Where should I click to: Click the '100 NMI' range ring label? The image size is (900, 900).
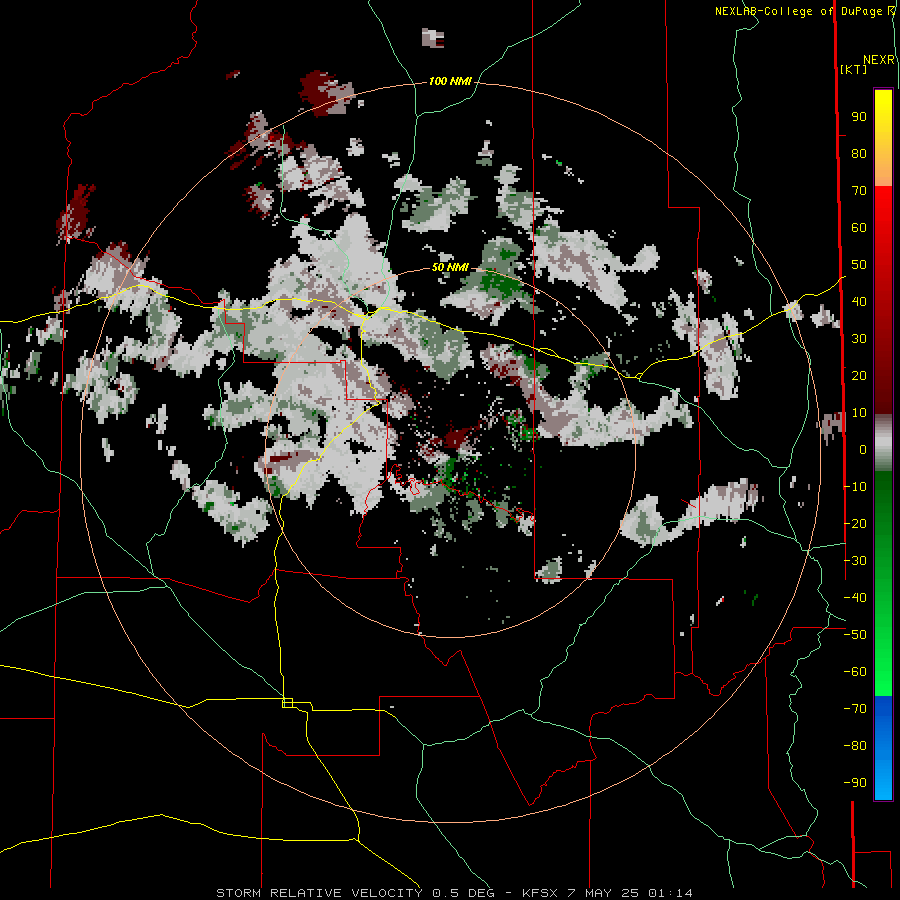coord(450,82)
